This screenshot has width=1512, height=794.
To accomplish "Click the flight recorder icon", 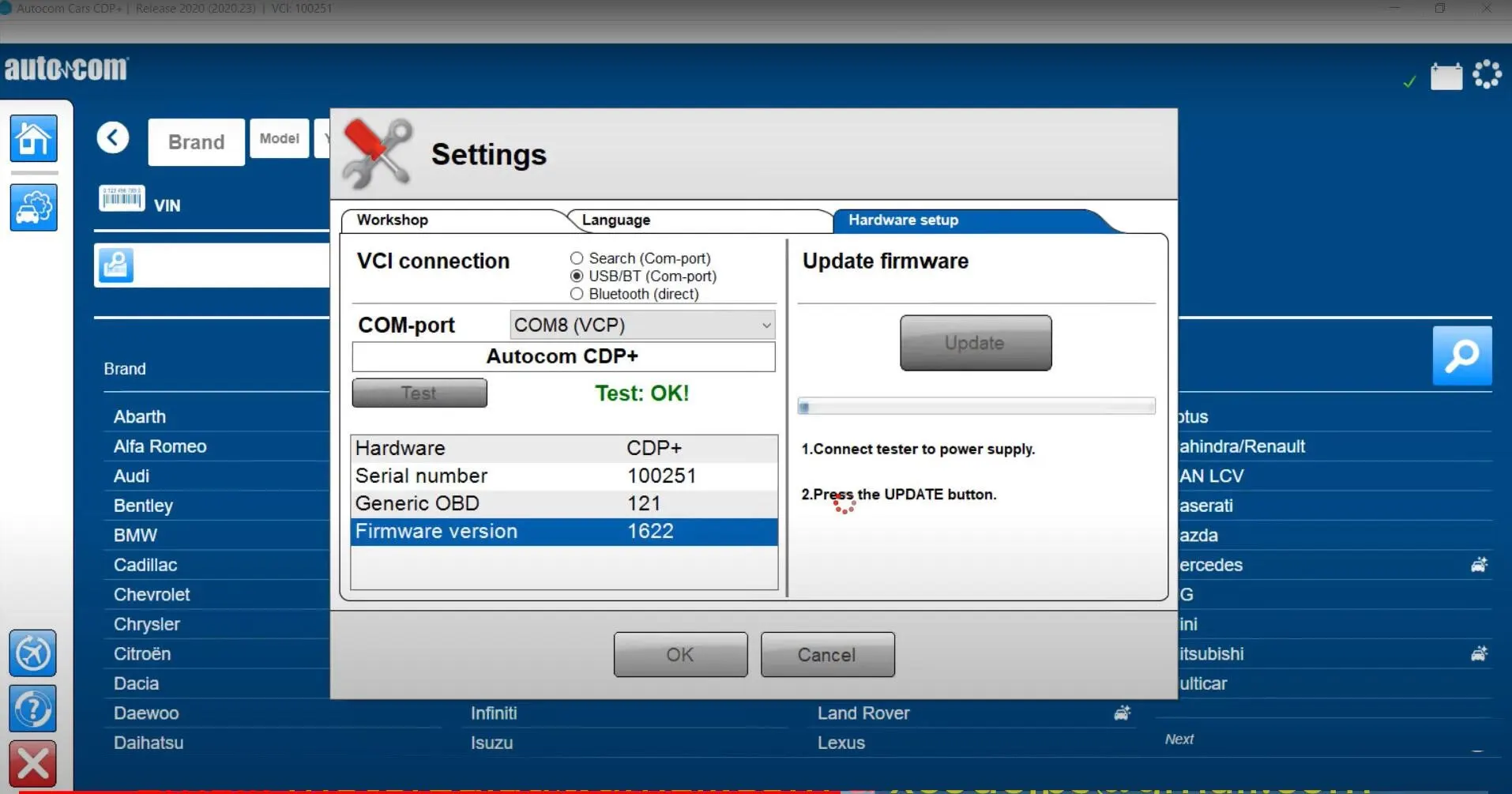I will (x=32, y=653).
